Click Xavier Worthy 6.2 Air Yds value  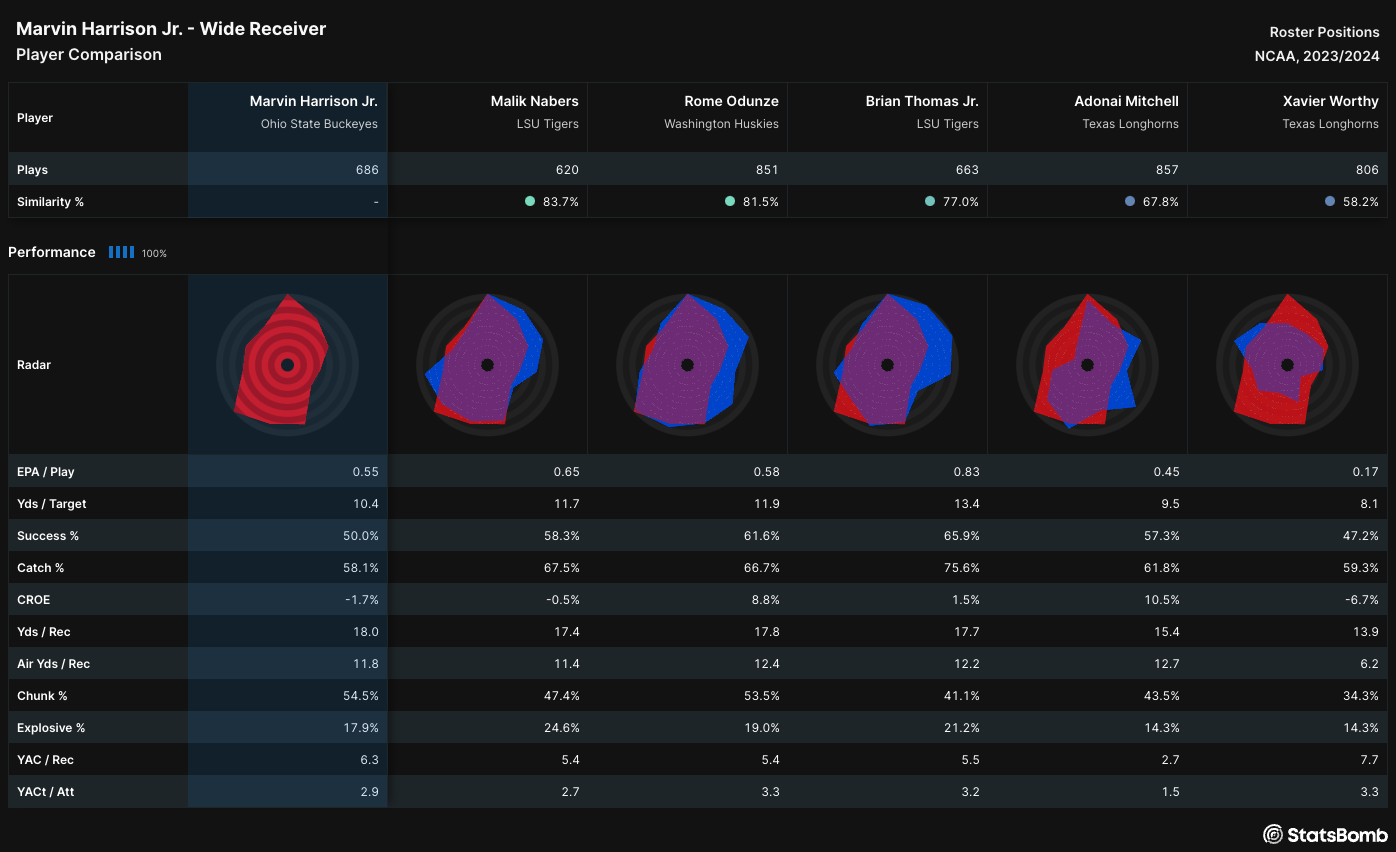coord(1371,664)
